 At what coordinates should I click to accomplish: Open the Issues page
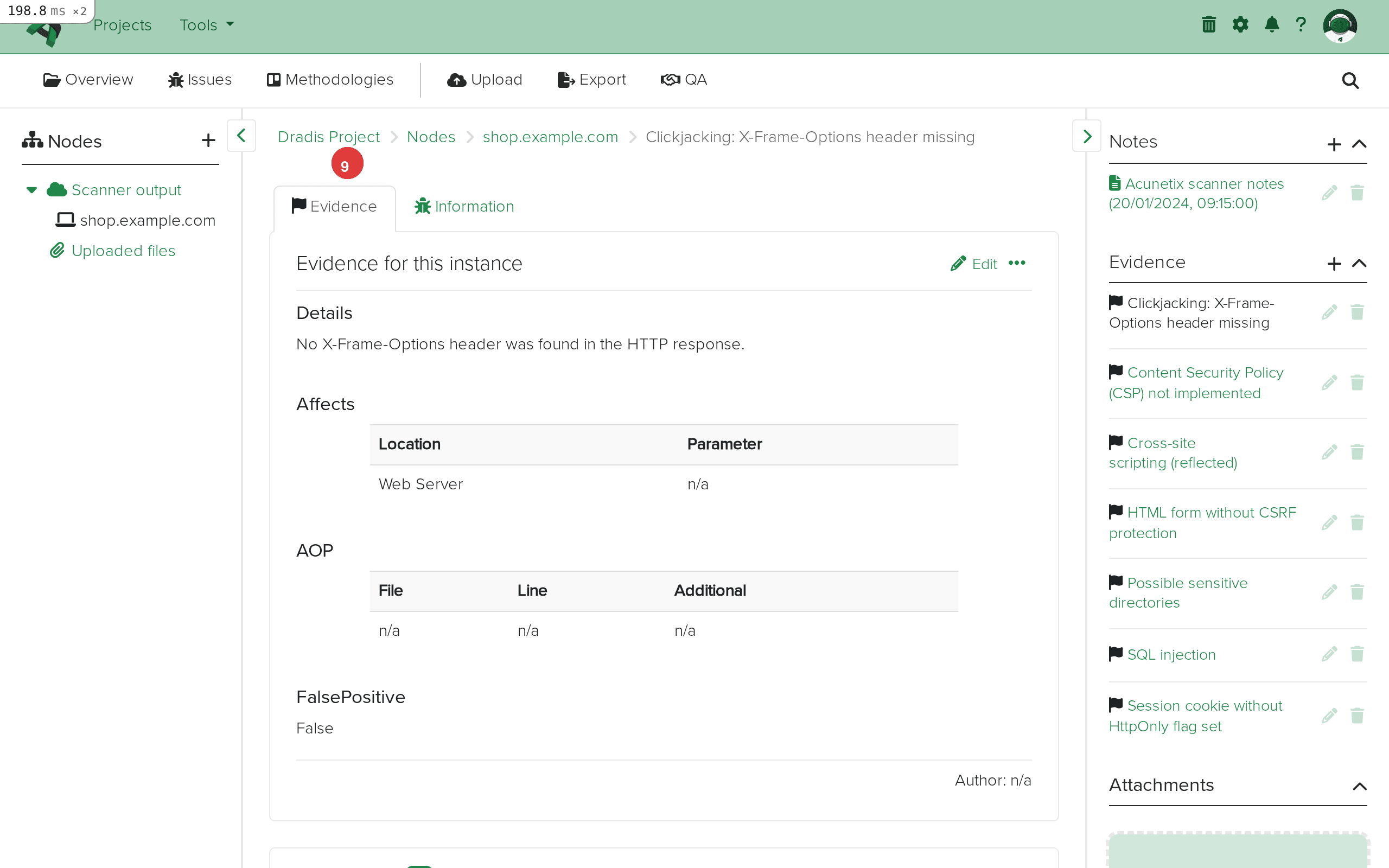click(200, 80)
